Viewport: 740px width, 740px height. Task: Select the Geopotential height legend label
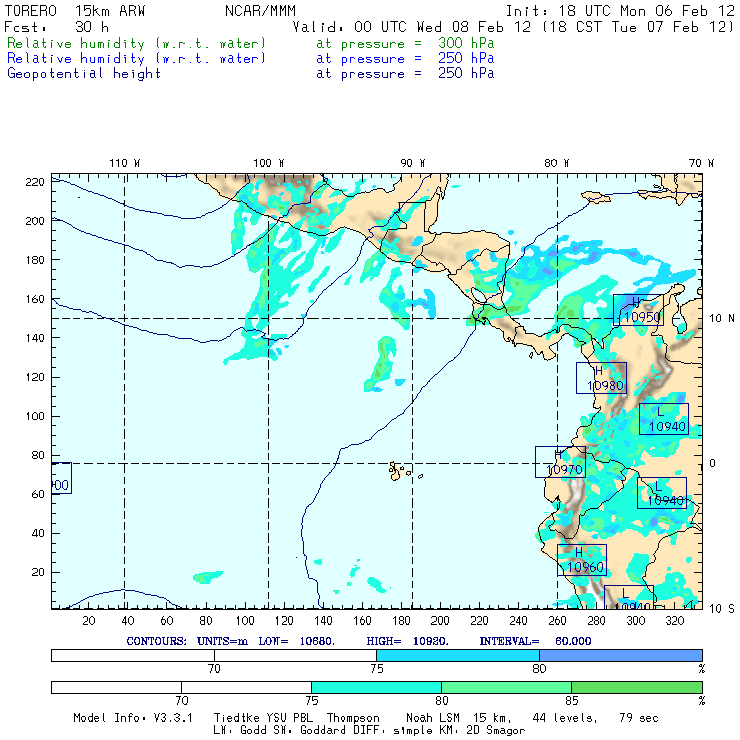click(84, 74)
